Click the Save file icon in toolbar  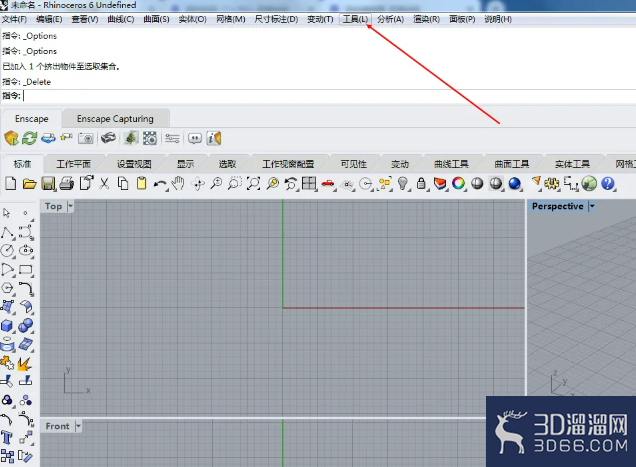(x=48, y=184)
